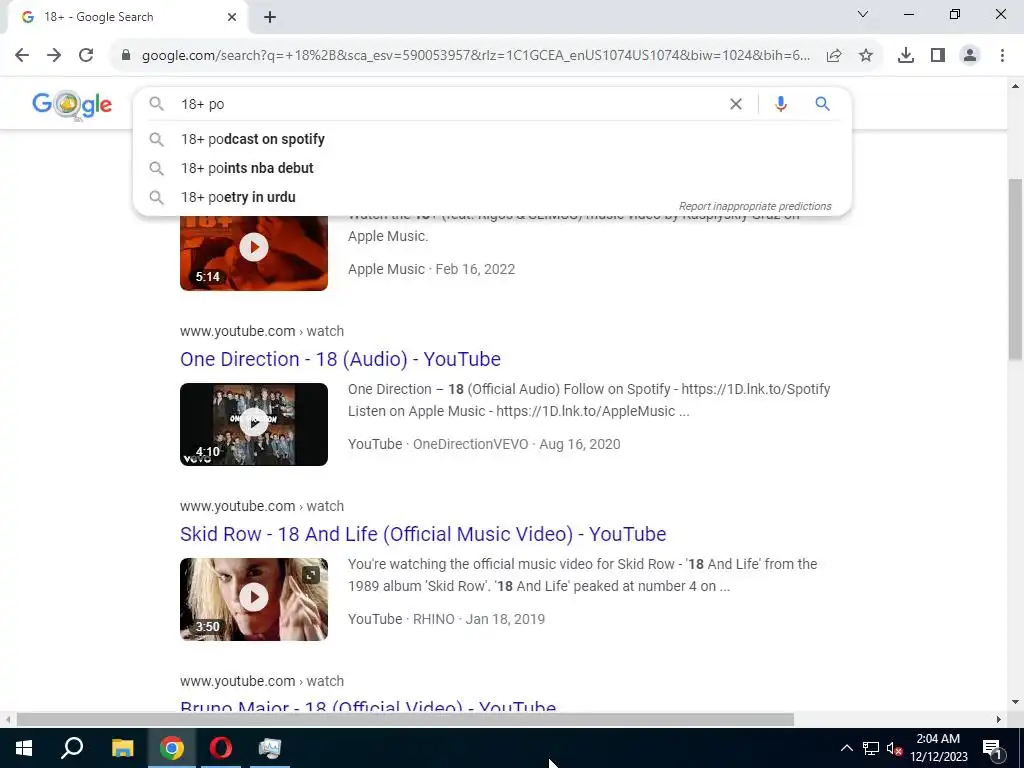Viewport: 1024px width, 768px height.
Task: View site information via the lock icon
Action: (x=126, y=56)
